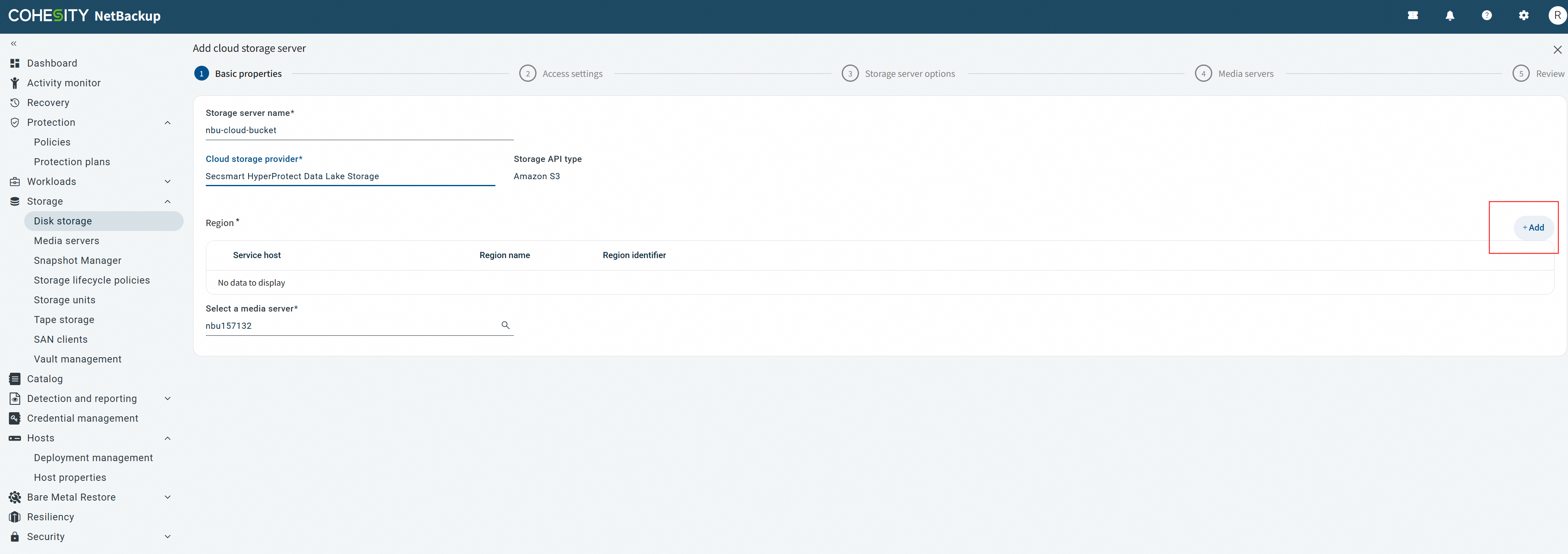Open Tape storage in the sidebar

tap(64, 320)
